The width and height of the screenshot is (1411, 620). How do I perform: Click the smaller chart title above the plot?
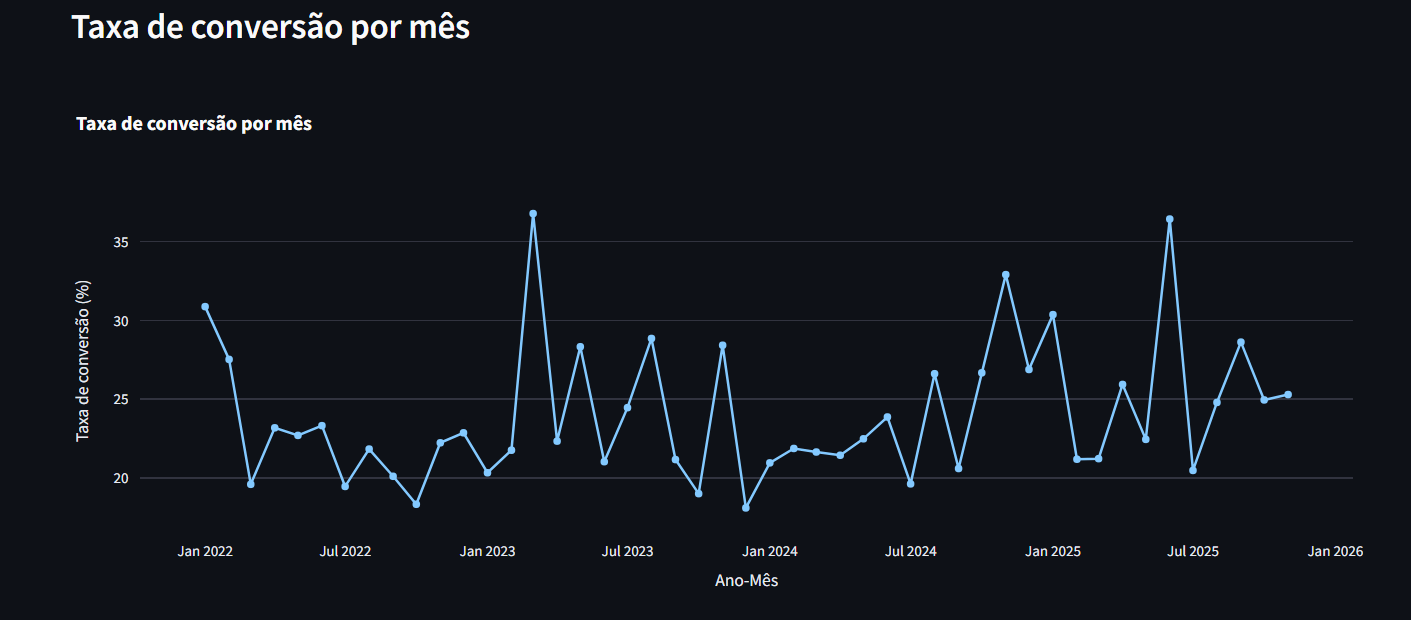[194, 124]
